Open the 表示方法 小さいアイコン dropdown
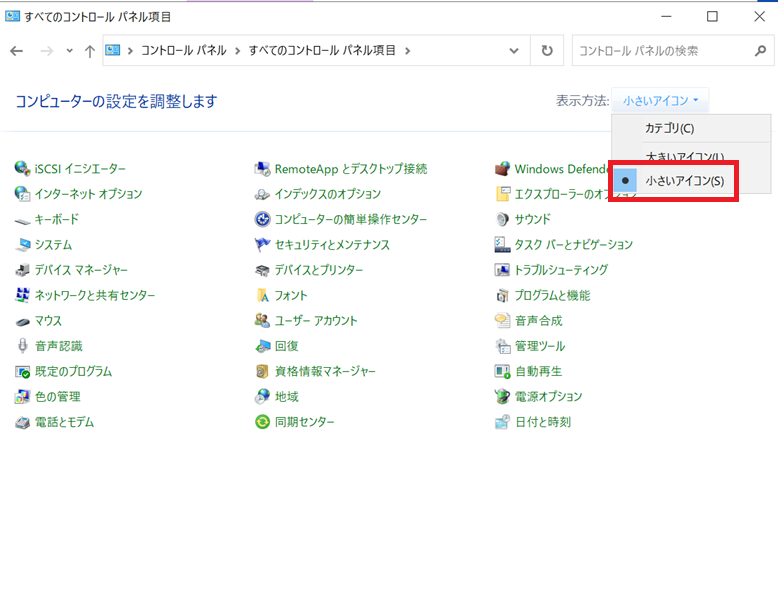Viewport: 778px width, 591px height. click(661, 100)
